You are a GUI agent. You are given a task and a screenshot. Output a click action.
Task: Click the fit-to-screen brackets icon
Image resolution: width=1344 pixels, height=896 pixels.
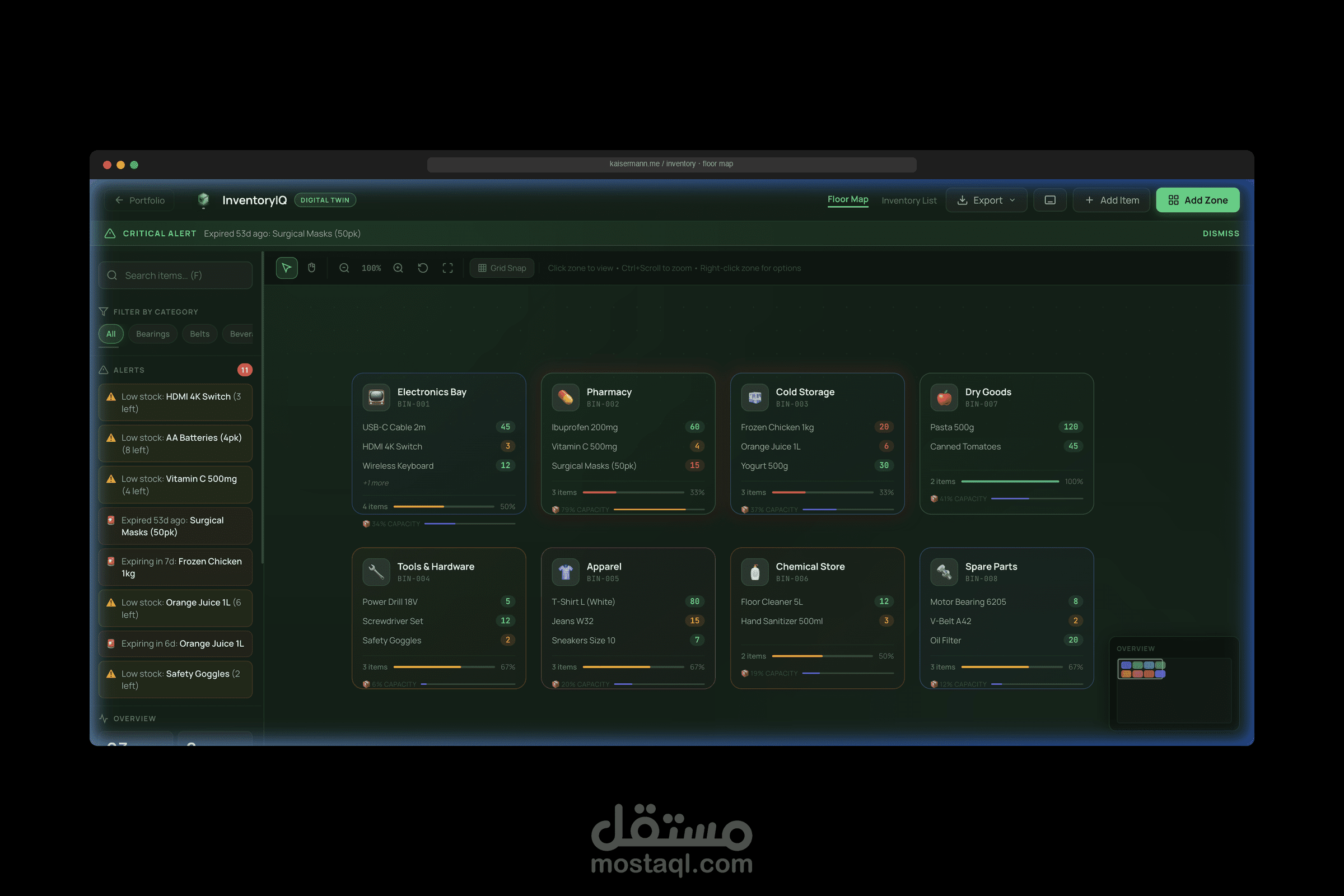pyautogui.click(x=447, y=268)
